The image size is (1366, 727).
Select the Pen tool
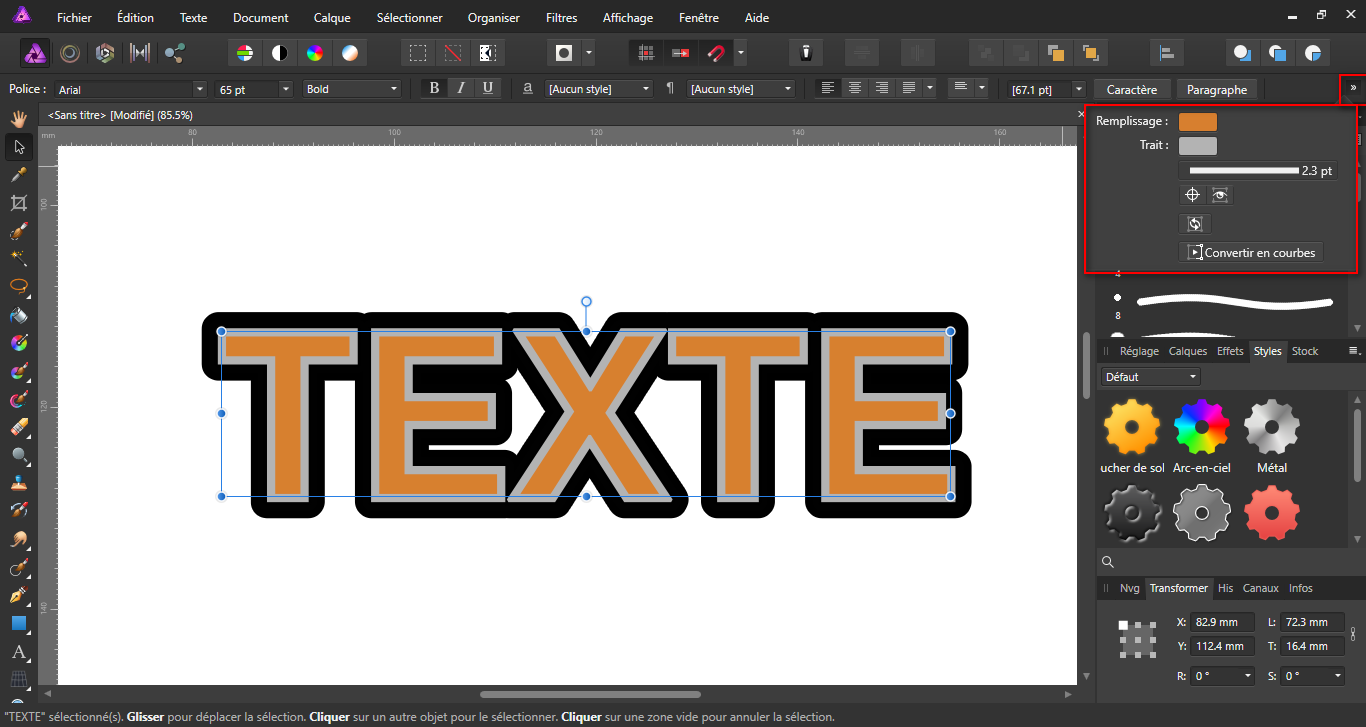(18, 596)
